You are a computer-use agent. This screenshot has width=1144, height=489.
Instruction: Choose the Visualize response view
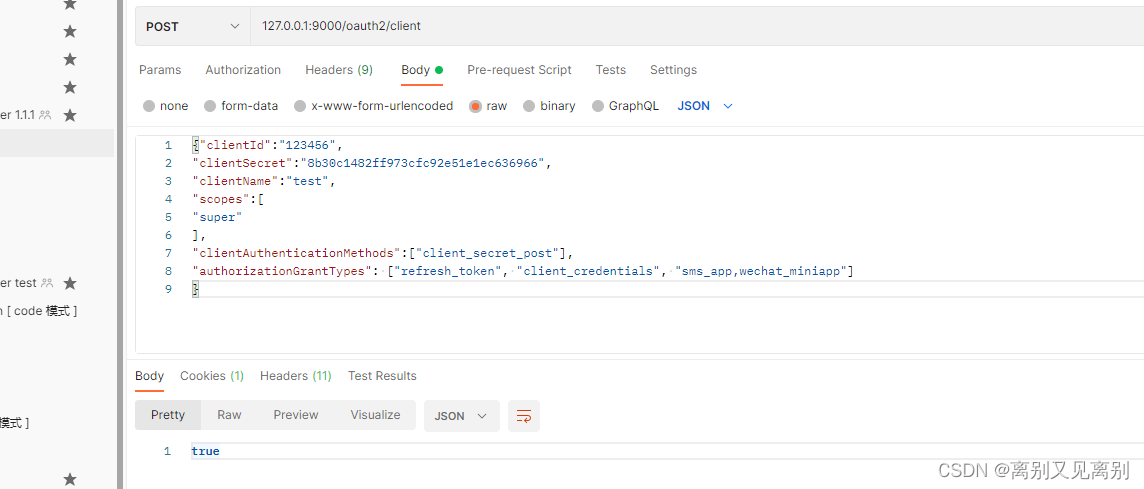375,415
